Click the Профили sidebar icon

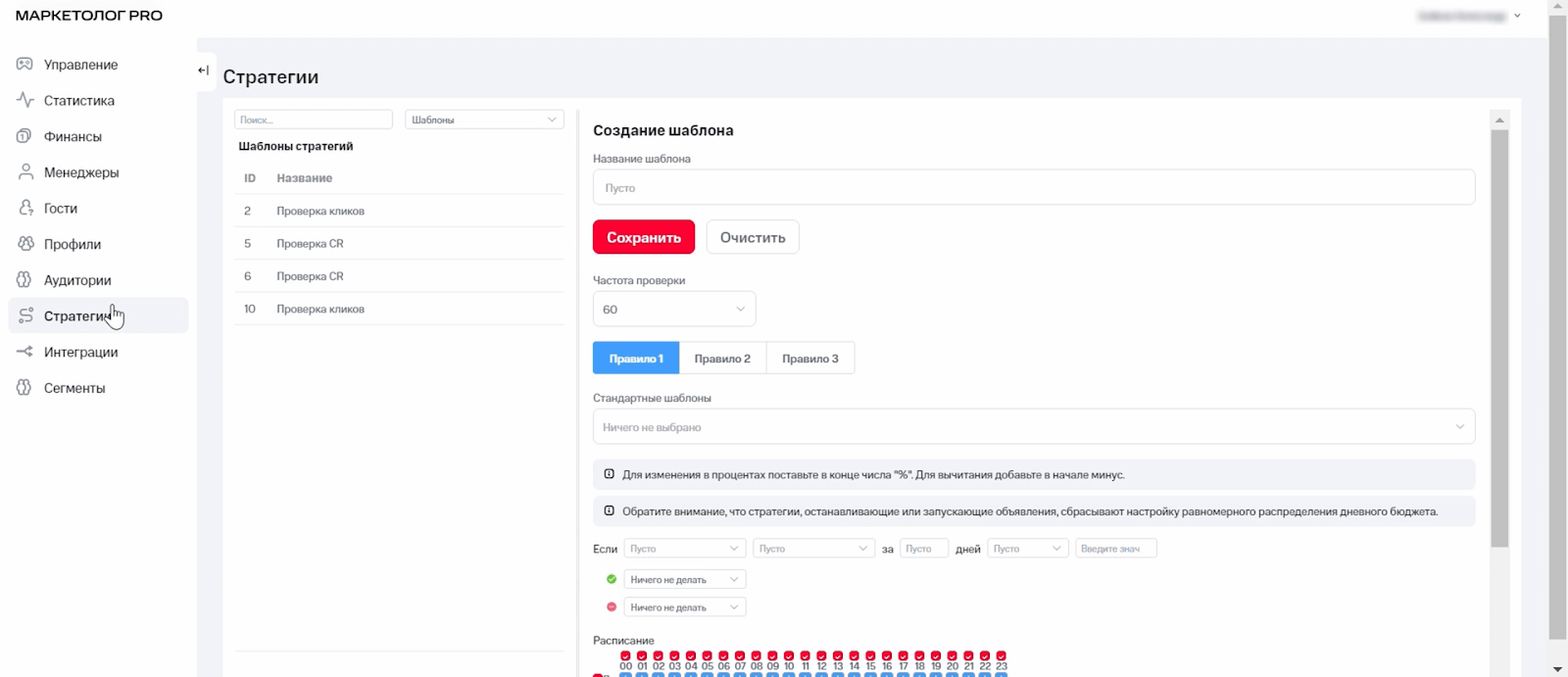pos(25,244)
